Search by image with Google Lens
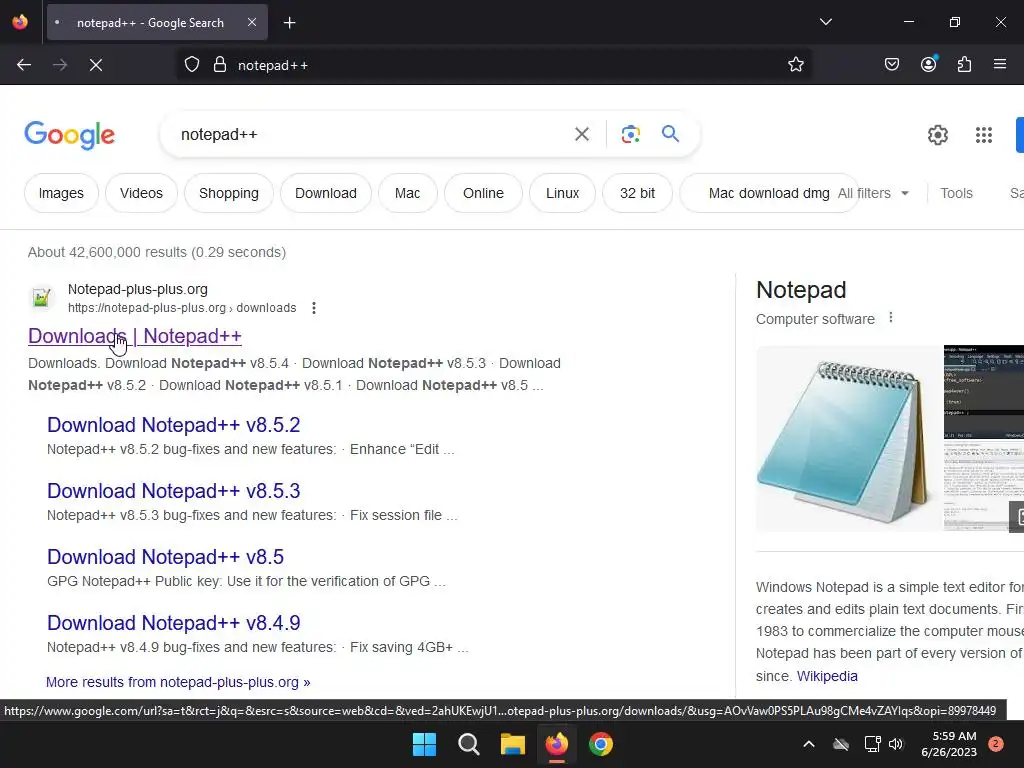Screen dimensions: 1024x768 [630, 134]
